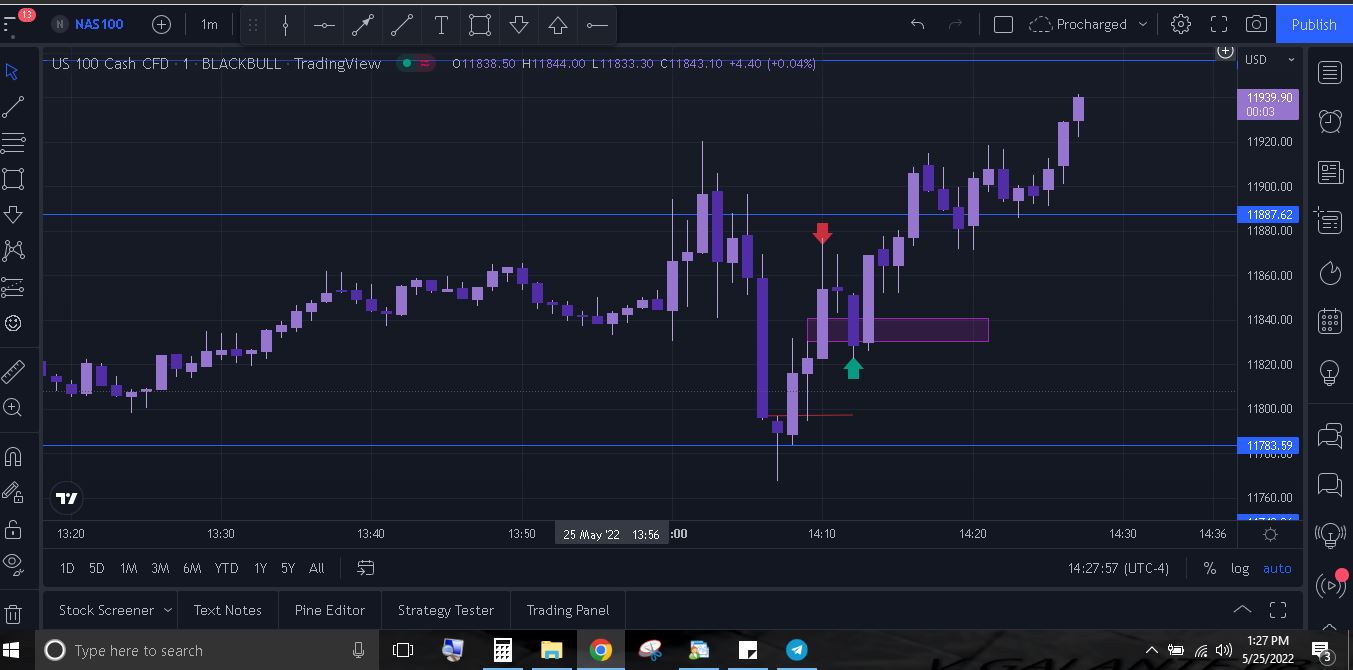This screenshot has width=1353, height=670.
Task: Select the ruler measure tool
Action: (x=13, y=371)
